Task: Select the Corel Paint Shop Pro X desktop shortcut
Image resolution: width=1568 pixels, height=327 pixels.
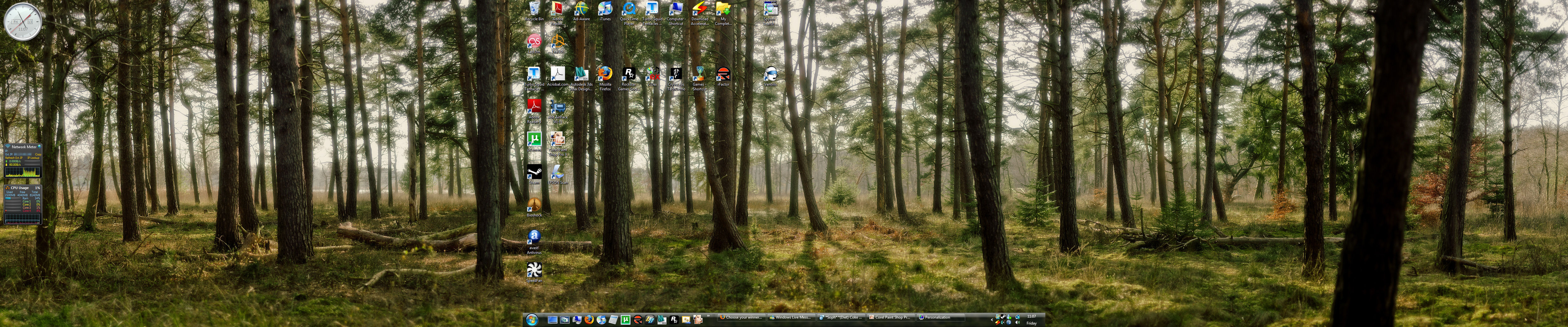Action: pyautogui.click(x=558, y=144)
